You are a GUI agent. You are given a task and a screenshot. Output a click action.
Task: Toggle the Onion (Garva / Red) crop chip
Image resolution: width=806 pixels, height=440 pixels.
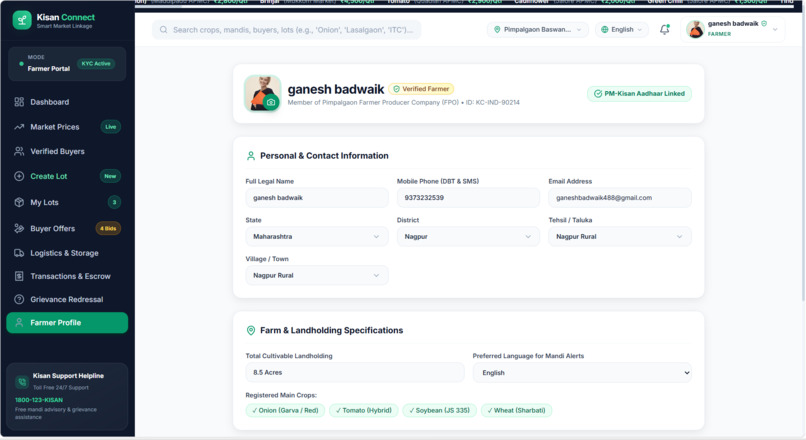click(285, 410)
